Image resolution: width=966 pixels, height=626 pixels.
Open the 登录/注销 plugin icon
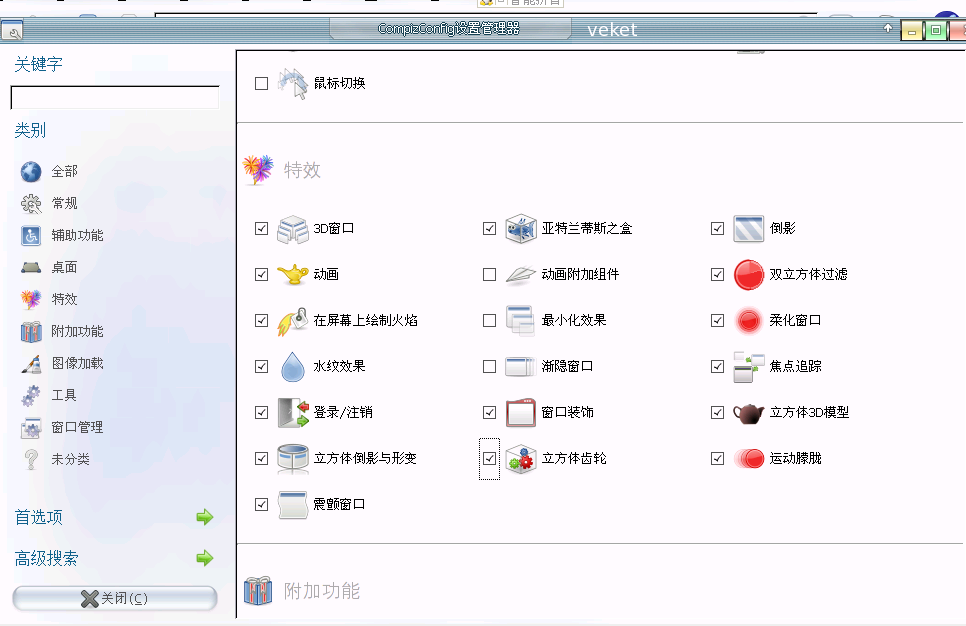[x=293, y=413]
